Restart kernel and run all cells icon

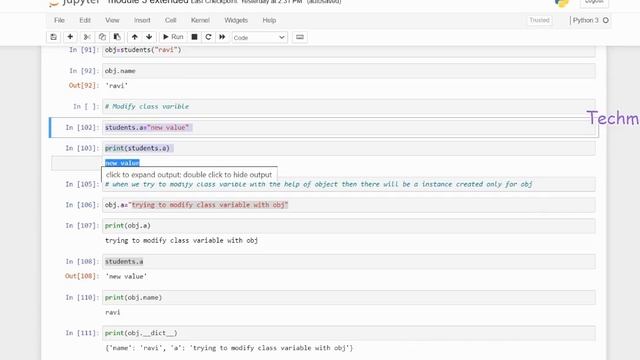pyautogui.click(x=222, y=37)
